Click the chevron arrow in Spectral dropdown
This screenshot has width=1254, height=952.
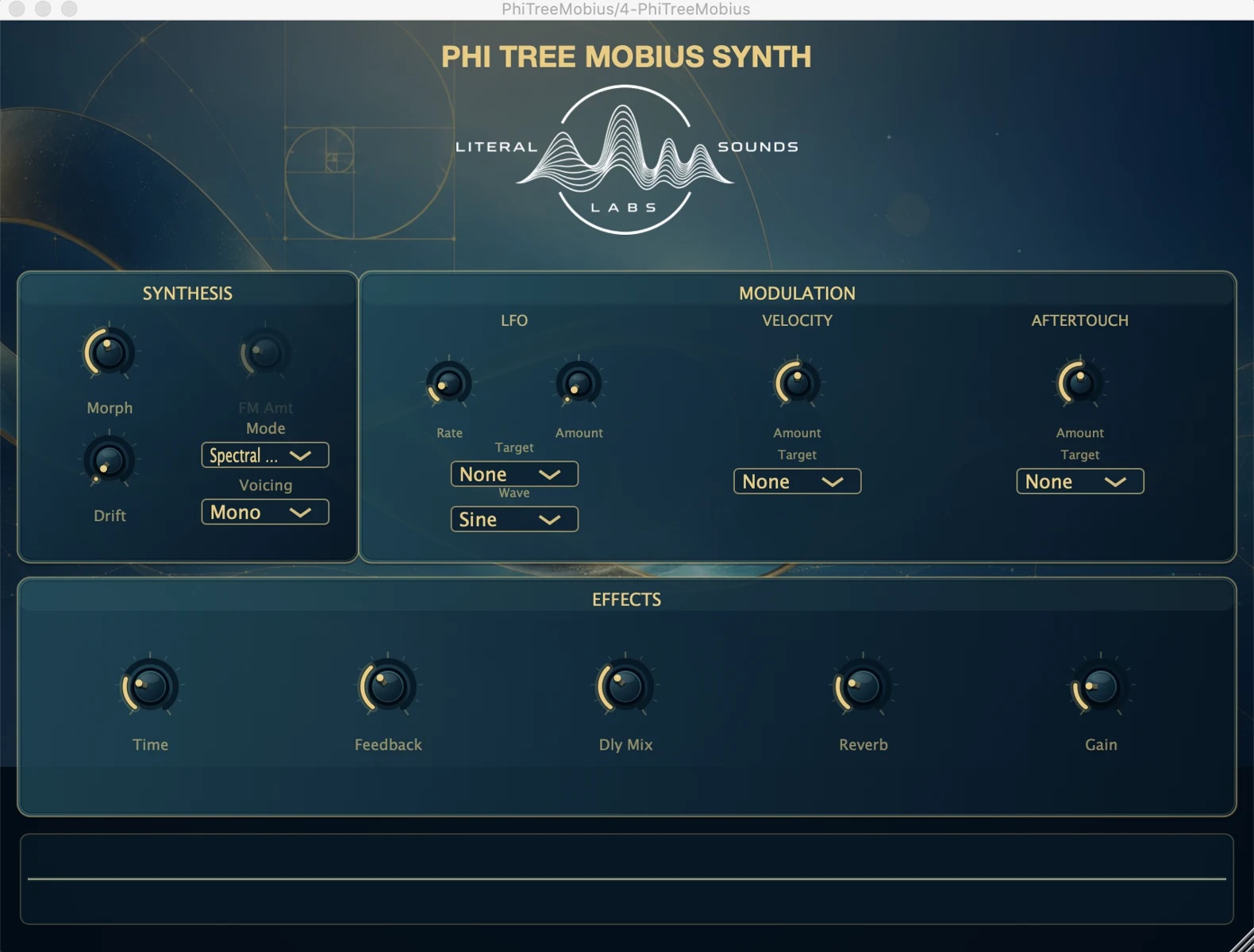(300, 455)
